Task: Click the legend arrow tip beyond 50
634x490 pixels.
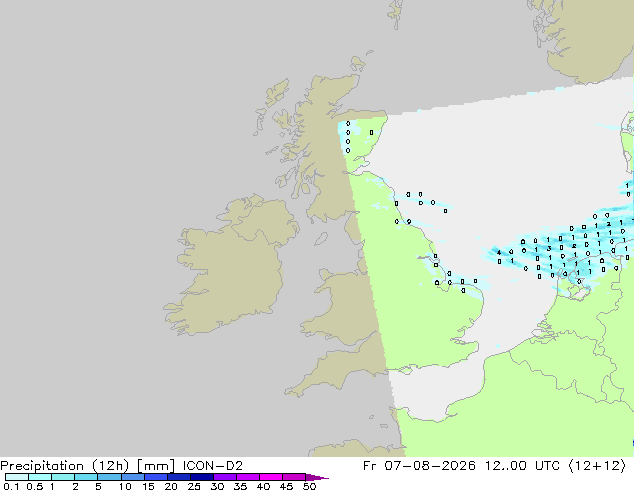Action: (317, 477)
